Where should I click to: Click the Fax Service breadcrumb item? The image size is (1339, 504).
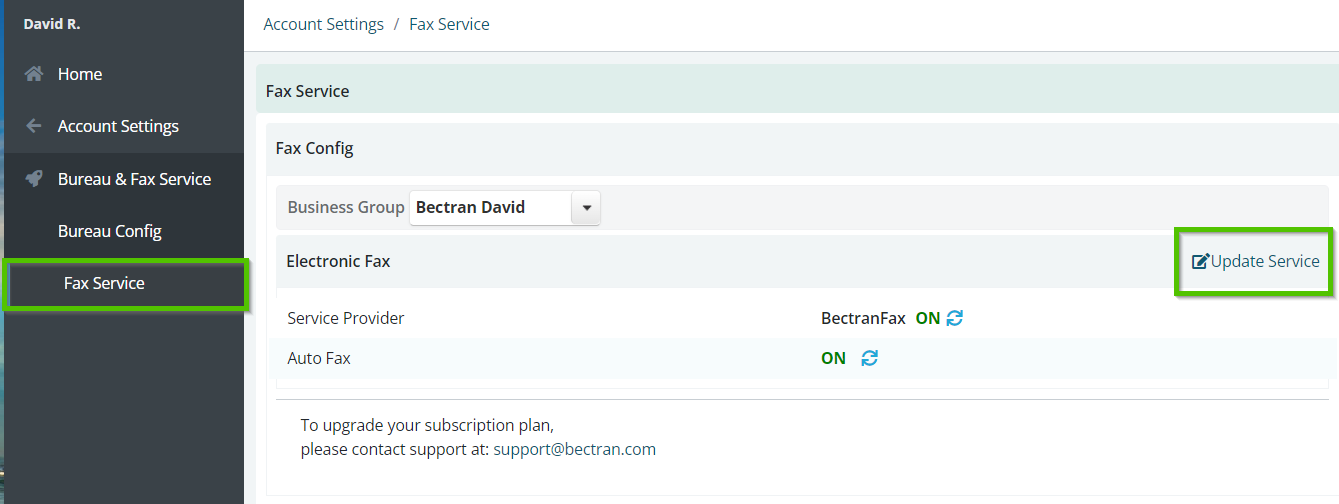(x=449, y=24)
